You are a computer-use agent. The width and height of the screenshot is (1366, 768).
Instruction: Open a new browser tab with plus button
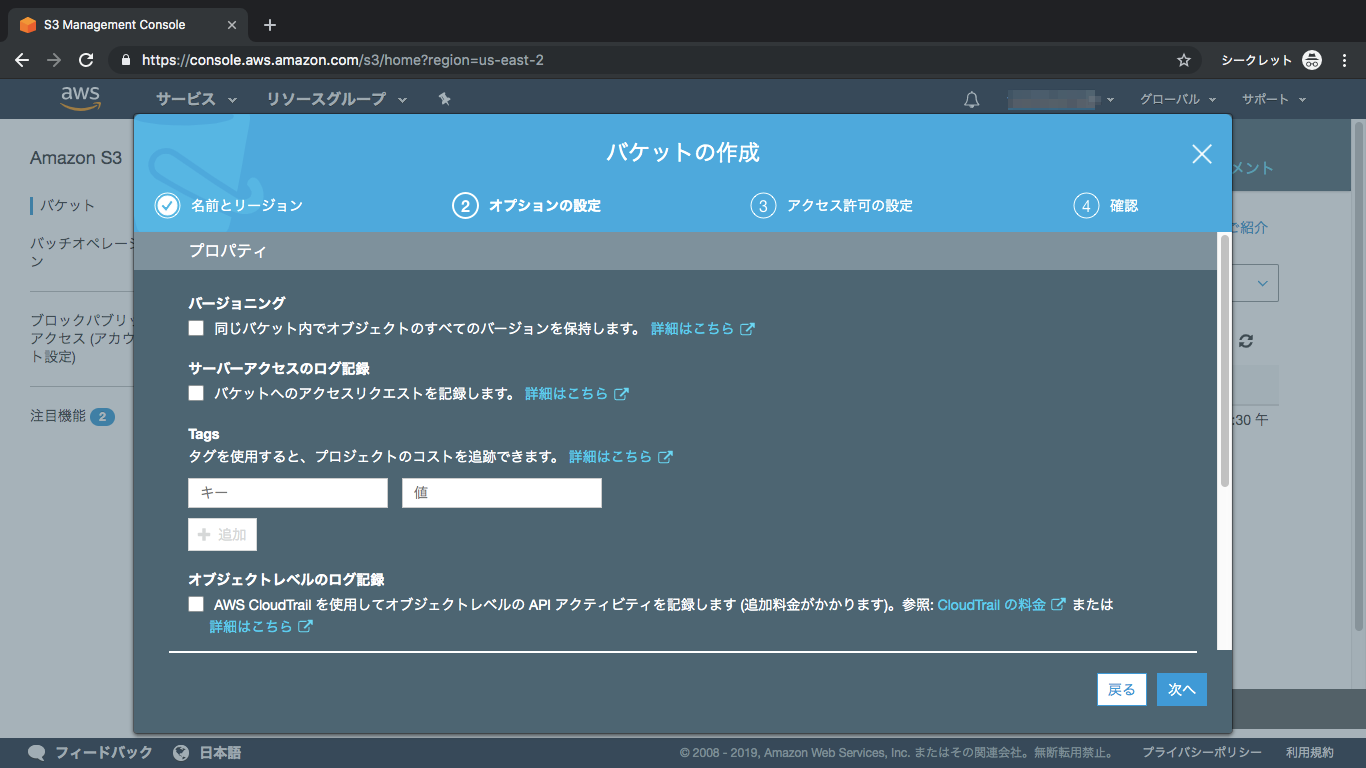coord(270,25)
